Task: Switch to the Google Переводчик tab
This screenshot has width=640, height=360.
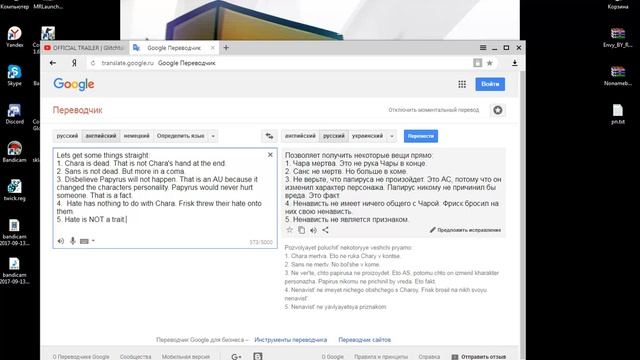Action: coord(173,48)
